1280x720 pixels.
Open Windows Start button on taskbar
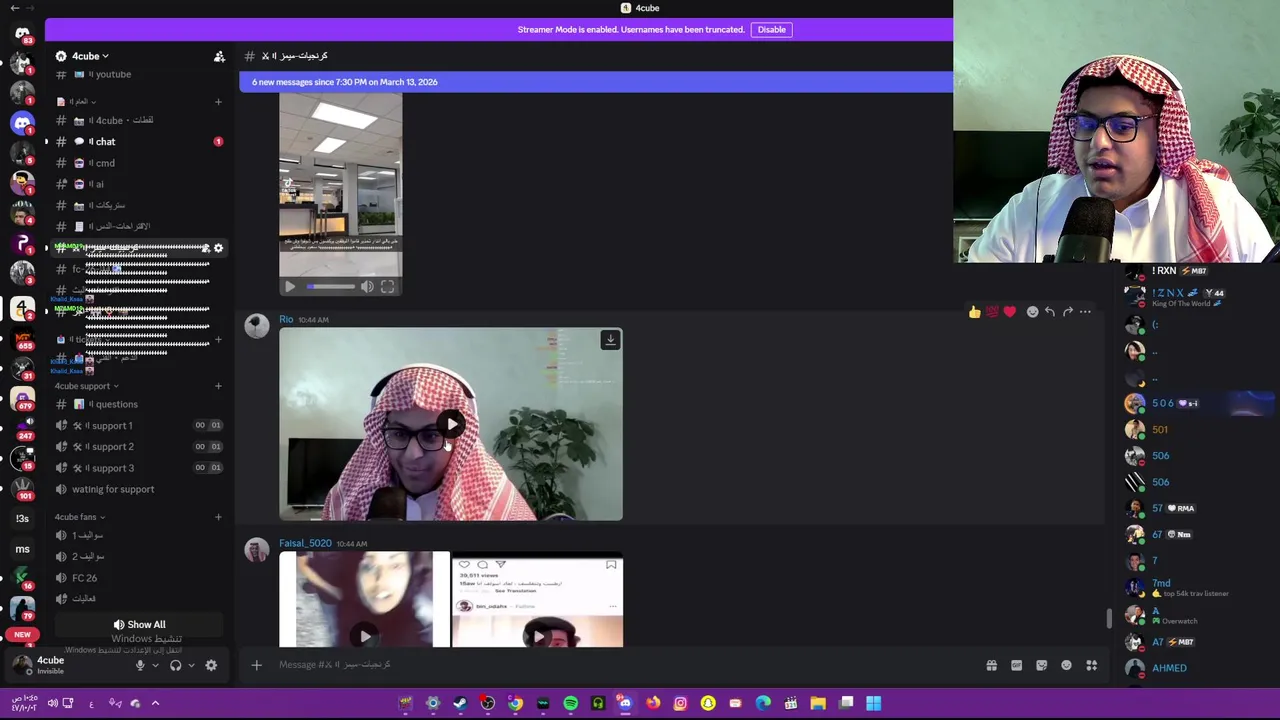[x=873, y=703]
